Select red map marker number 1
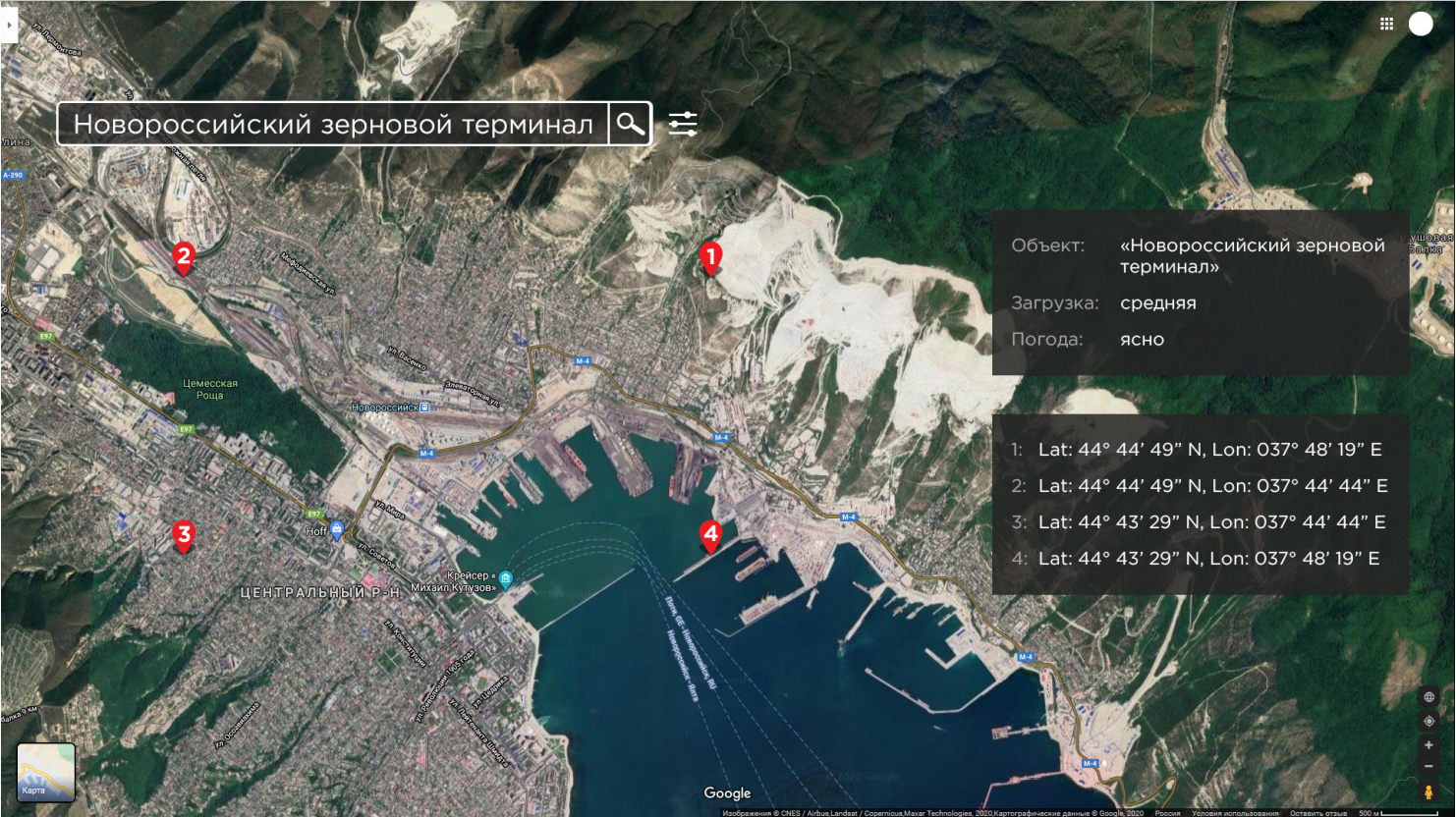 pos(710,258)
